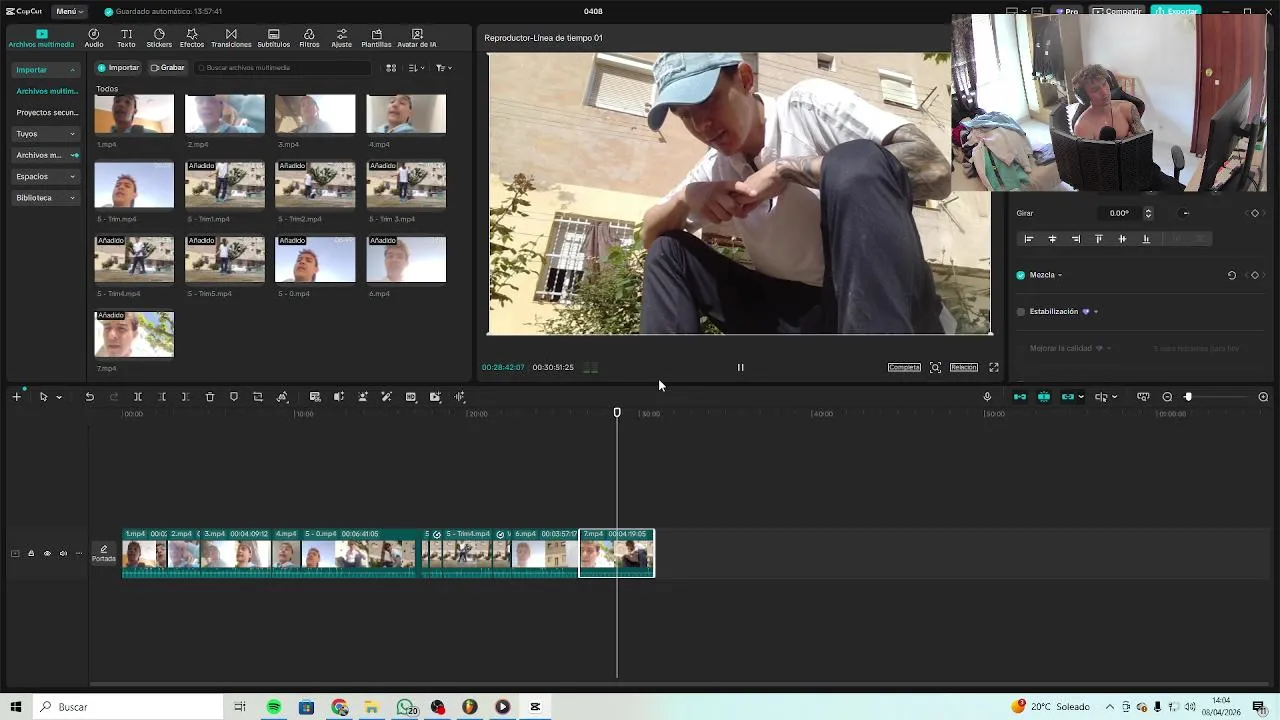Undo the last action

point(89,397)
